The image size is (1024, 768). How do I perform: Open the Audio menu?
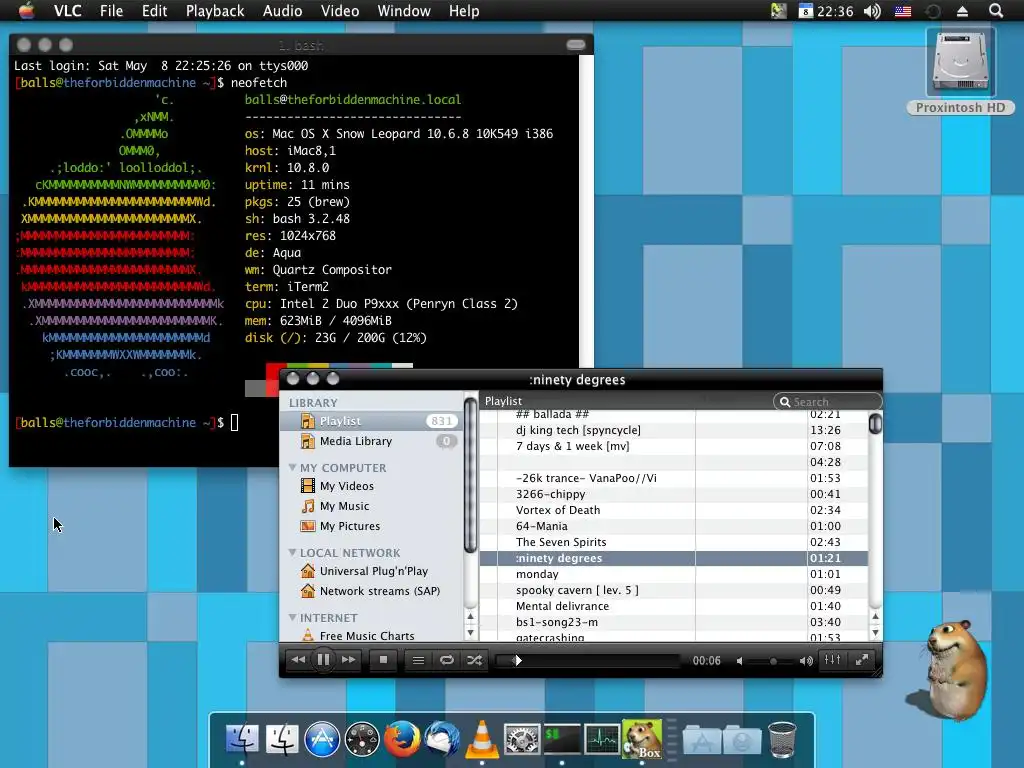point(282,11)
